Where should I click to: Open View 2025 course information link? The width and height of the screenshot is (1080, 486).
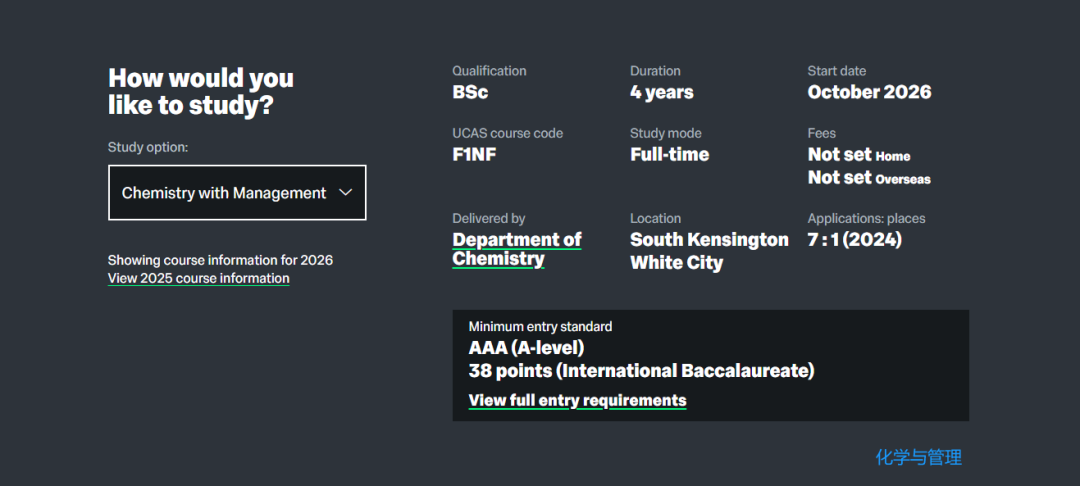[198, 278]
